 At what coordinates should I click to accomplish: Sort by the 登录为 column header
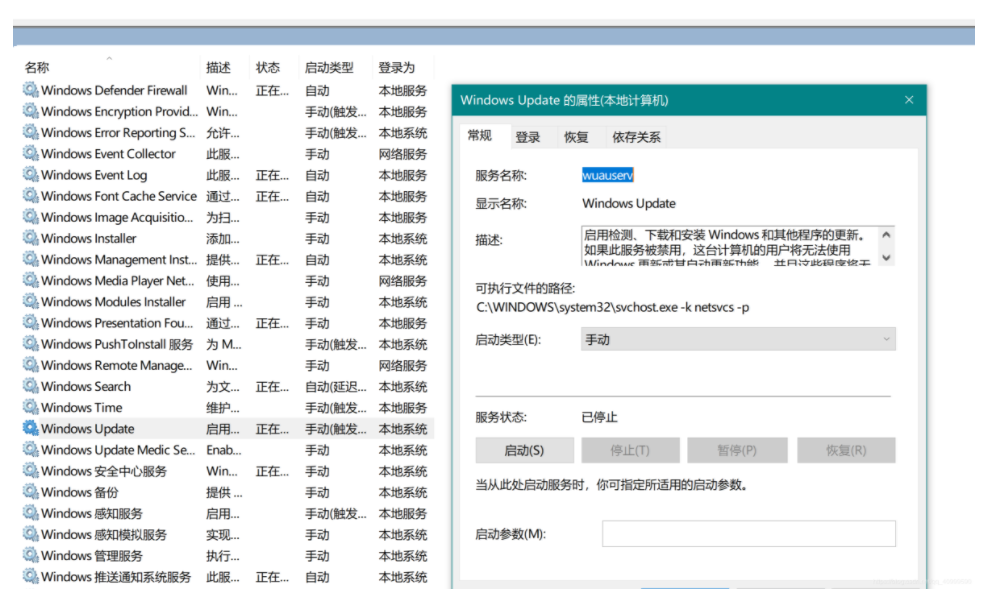click(396, 67)
